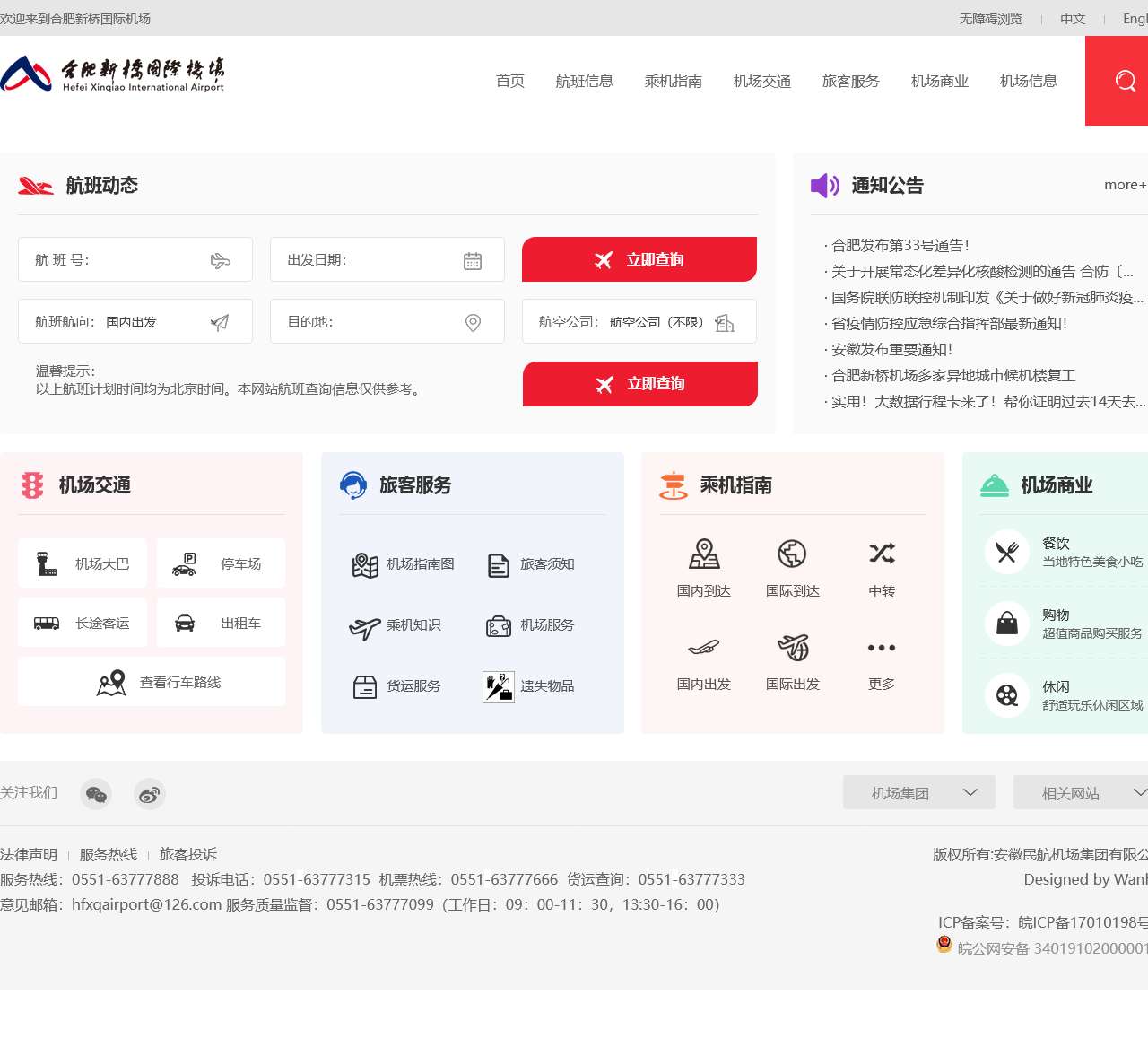Expand the 相关网站 dropdown
Viewport: 1148px width, 1047px height.
click(x=1081, y=792)
